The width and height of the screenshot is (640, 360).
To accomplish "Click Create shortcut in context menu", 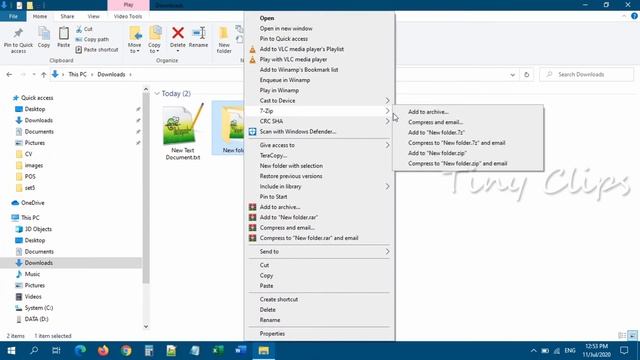I will pos(279,299).
